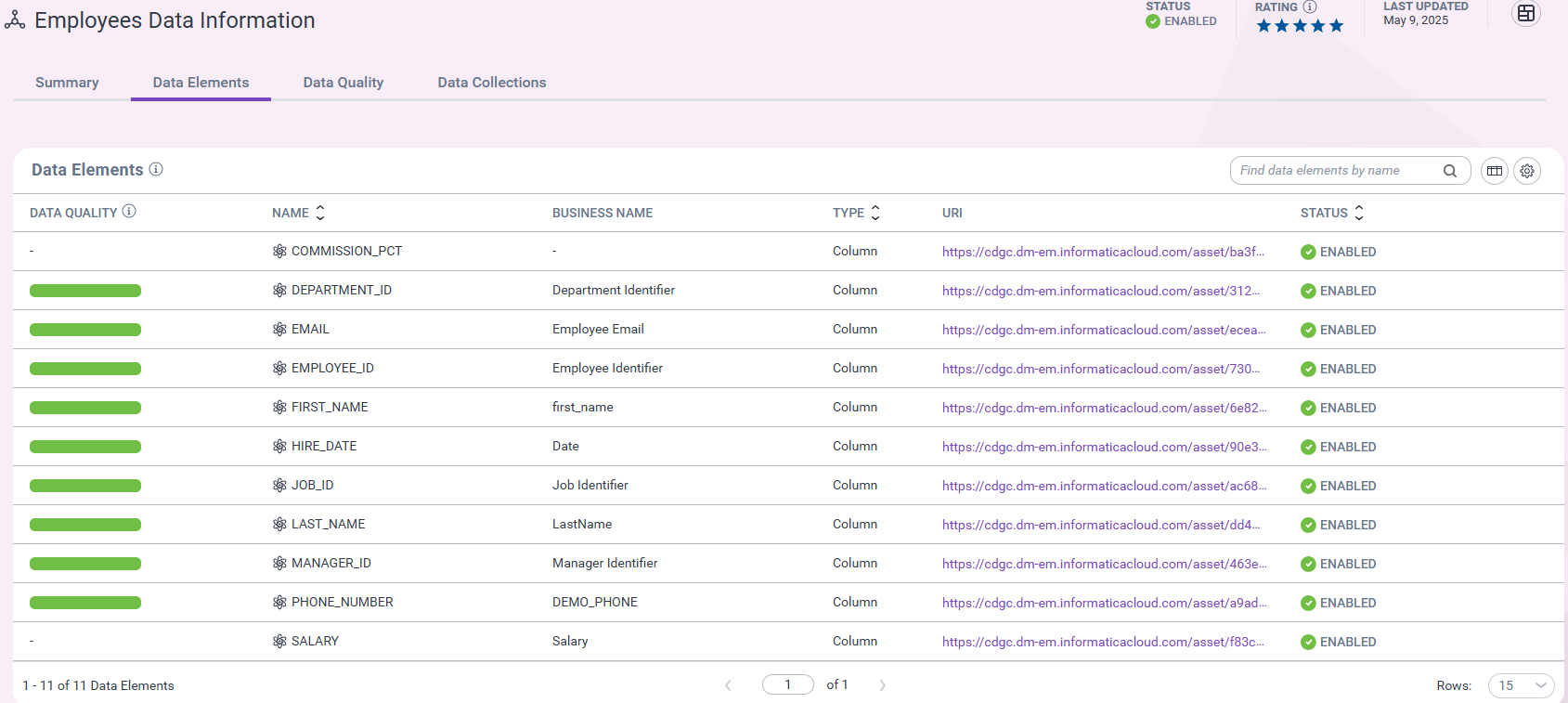Open the EMAIL asset URI link
The image size is (1568, 703).
pos(1104,330)
